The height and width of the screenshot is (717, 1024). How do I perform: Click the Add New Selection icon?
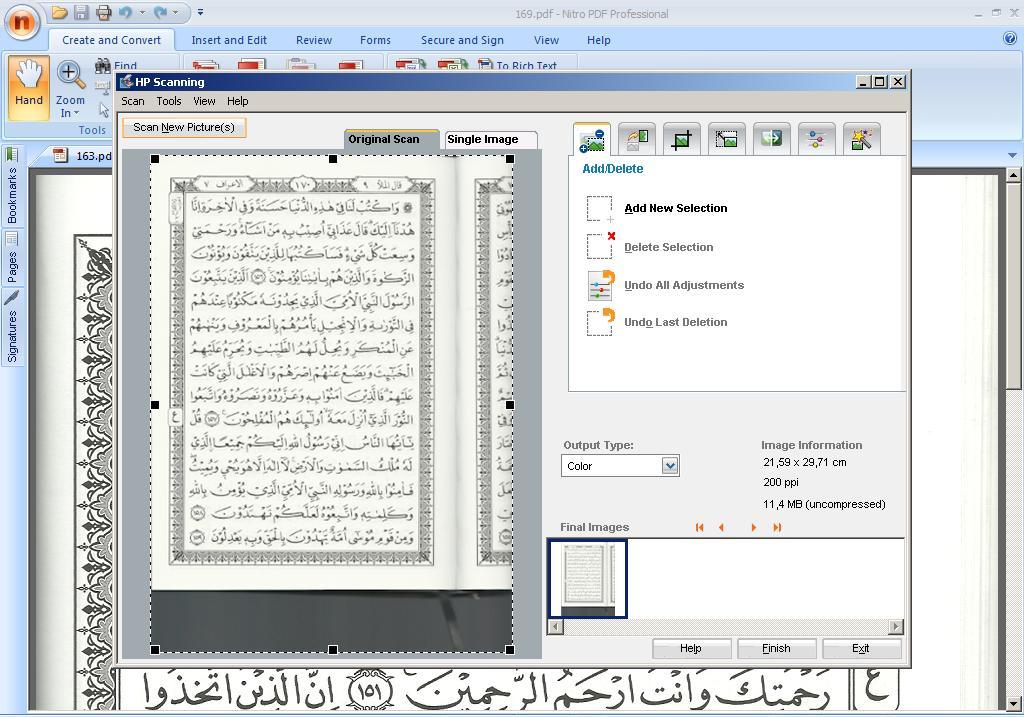[x=600, y=209]
